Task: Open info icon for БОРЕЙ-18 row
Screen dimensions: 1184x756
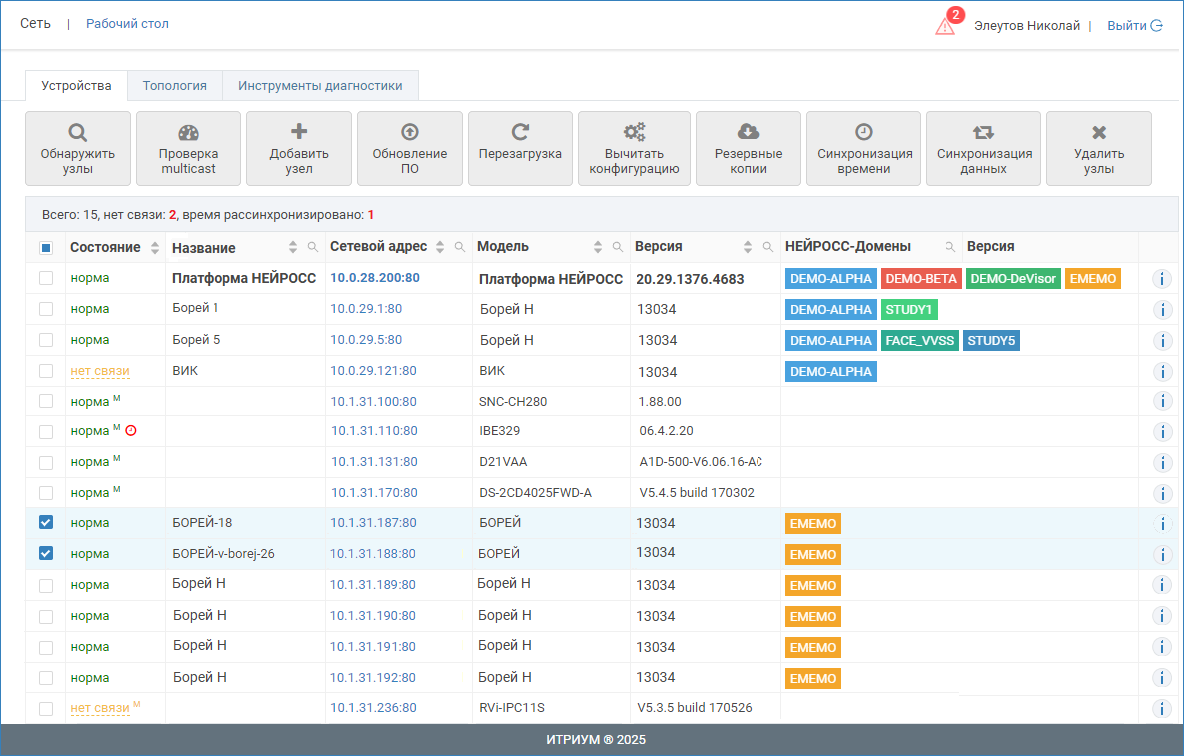Action: 1162,523
